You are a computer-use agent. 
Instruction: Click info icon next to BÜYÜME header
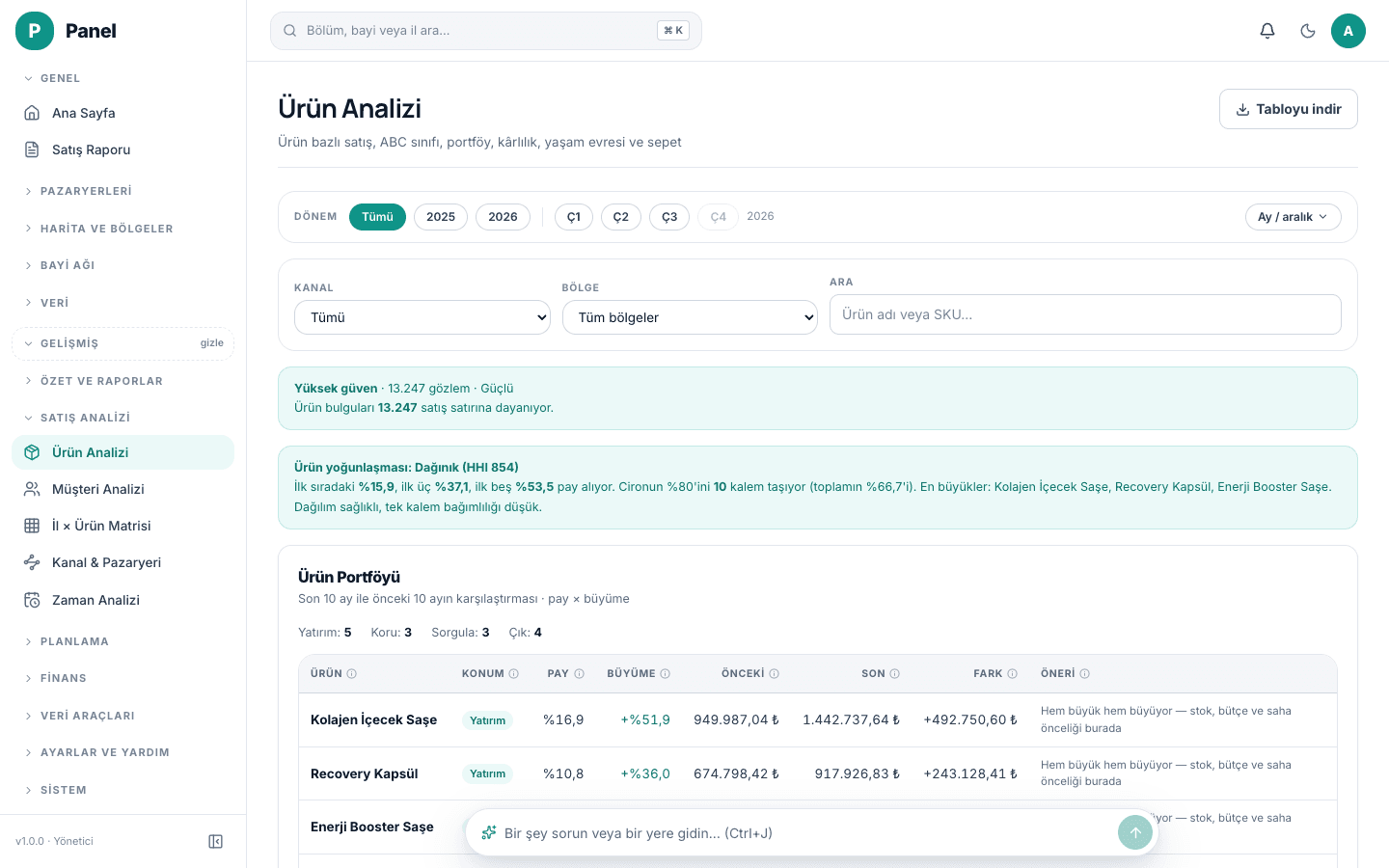click(x=666, y=674)
